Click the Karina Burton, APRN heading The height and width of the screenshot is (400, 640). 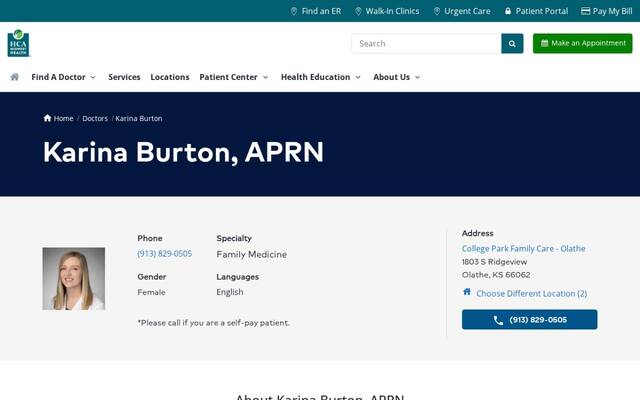pos(183,152)
